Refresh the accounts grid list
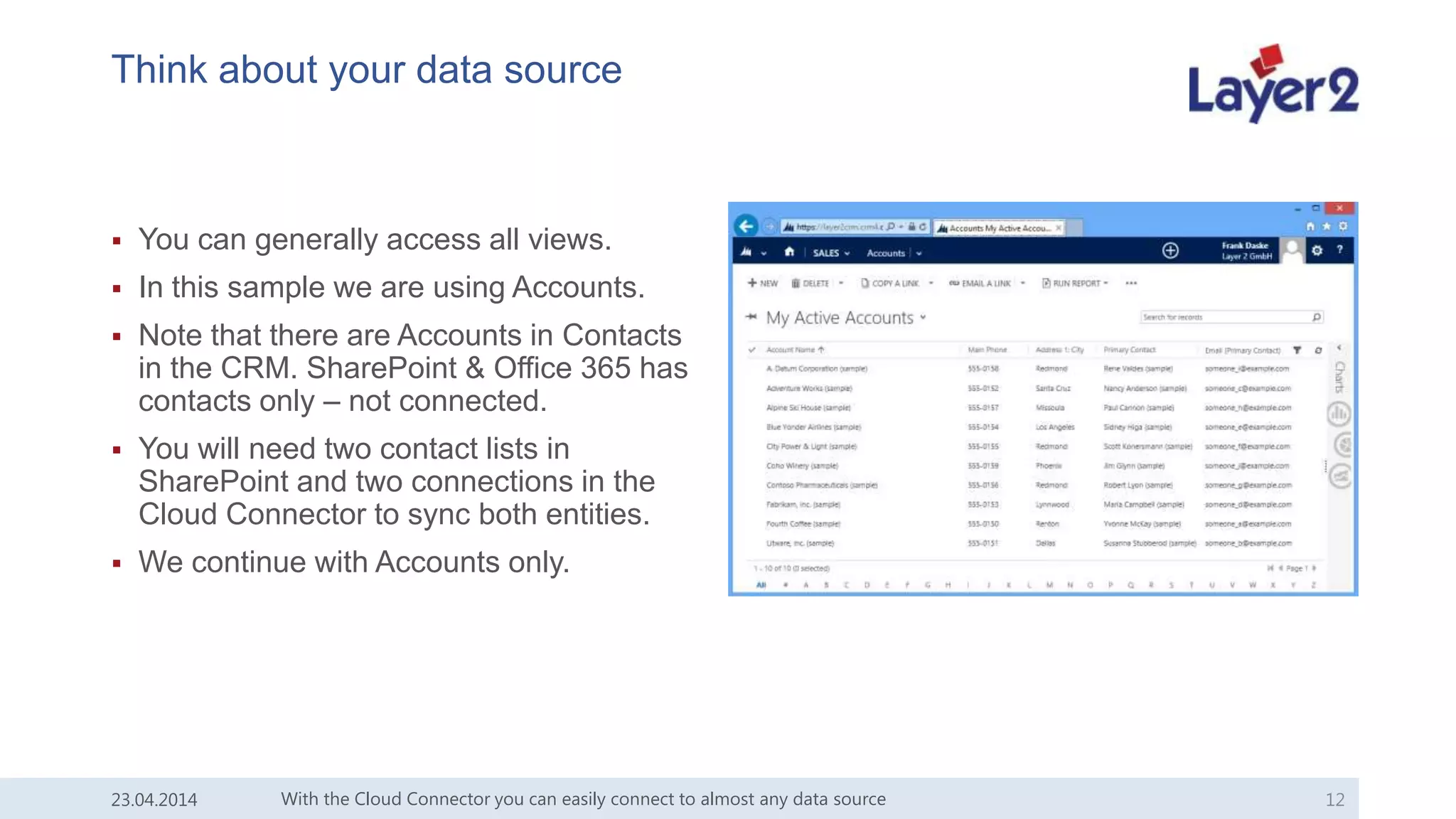This screenshot has width=1456, height=819. 1318,350
